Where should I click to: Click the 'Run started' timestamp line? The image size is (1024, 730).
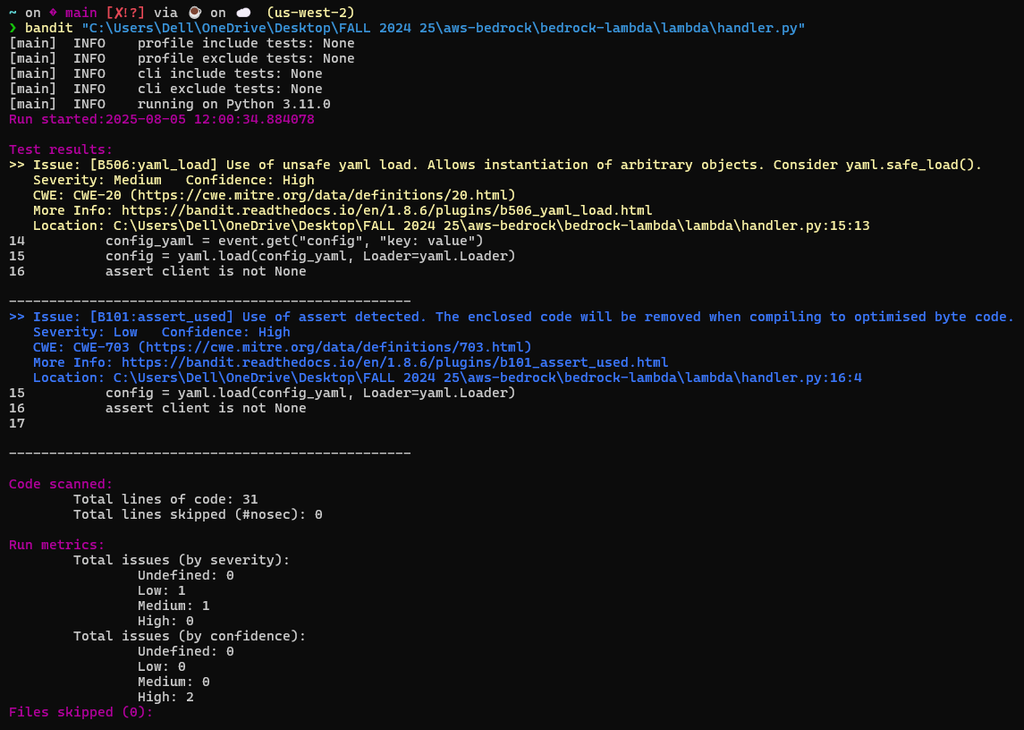[x=161, y=119]
